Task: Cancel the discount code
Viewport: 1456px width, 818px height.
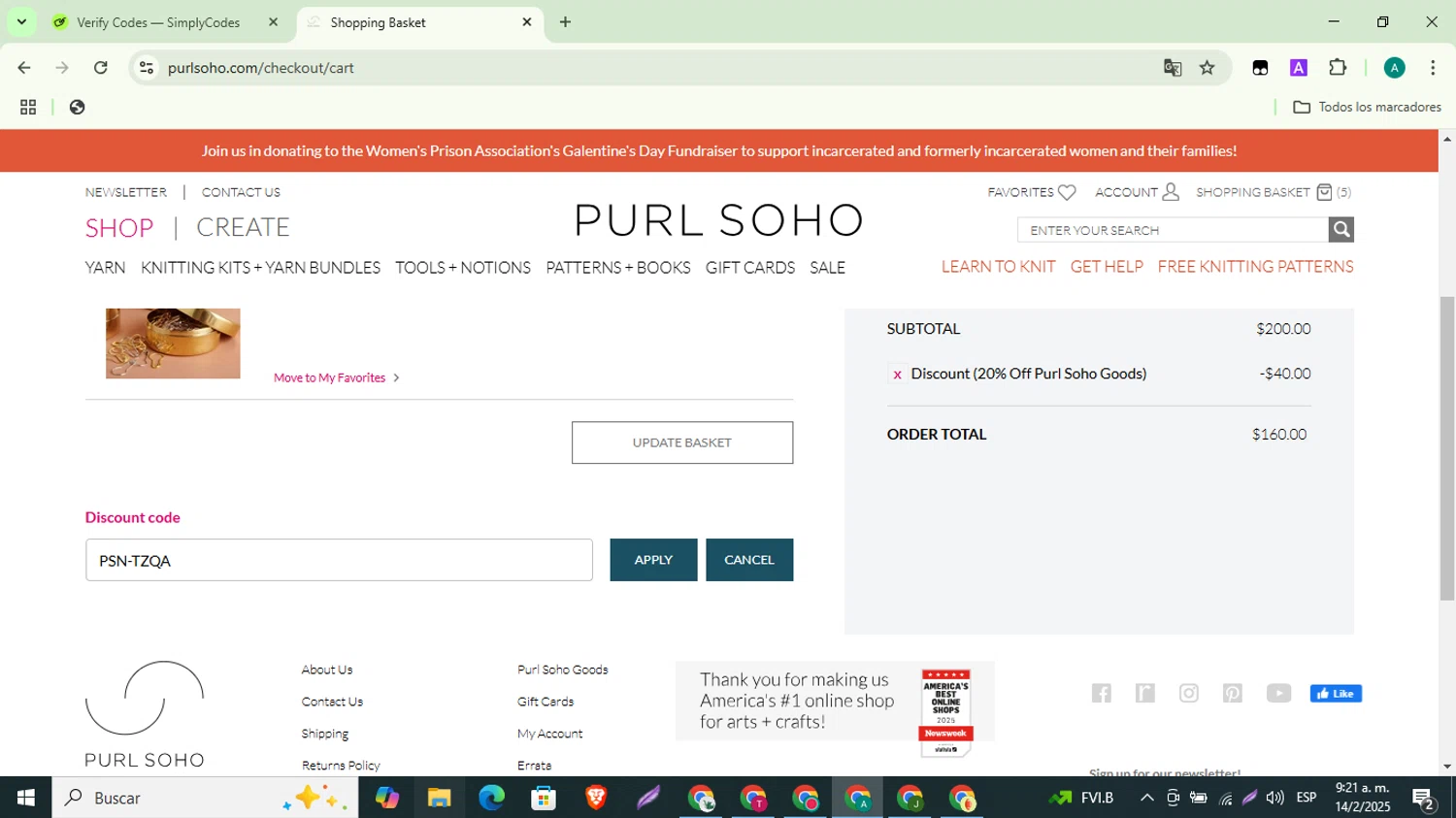Action: coord(749,560)
